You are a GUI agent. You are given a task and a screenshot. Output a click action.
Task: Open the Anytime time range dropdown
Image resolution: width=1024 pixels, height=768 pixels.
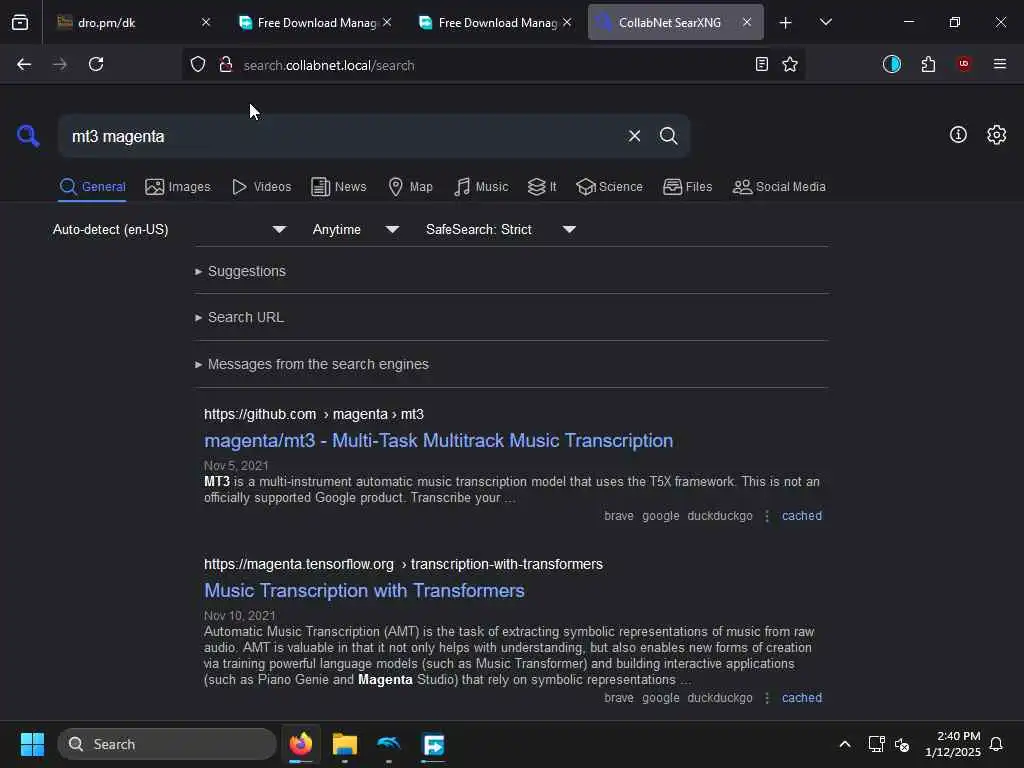[x=355, y=229]
